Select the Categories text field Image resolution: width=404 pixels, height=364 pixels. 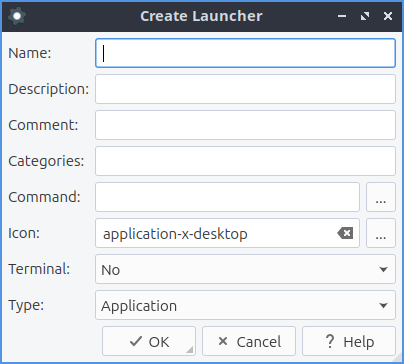245,161
